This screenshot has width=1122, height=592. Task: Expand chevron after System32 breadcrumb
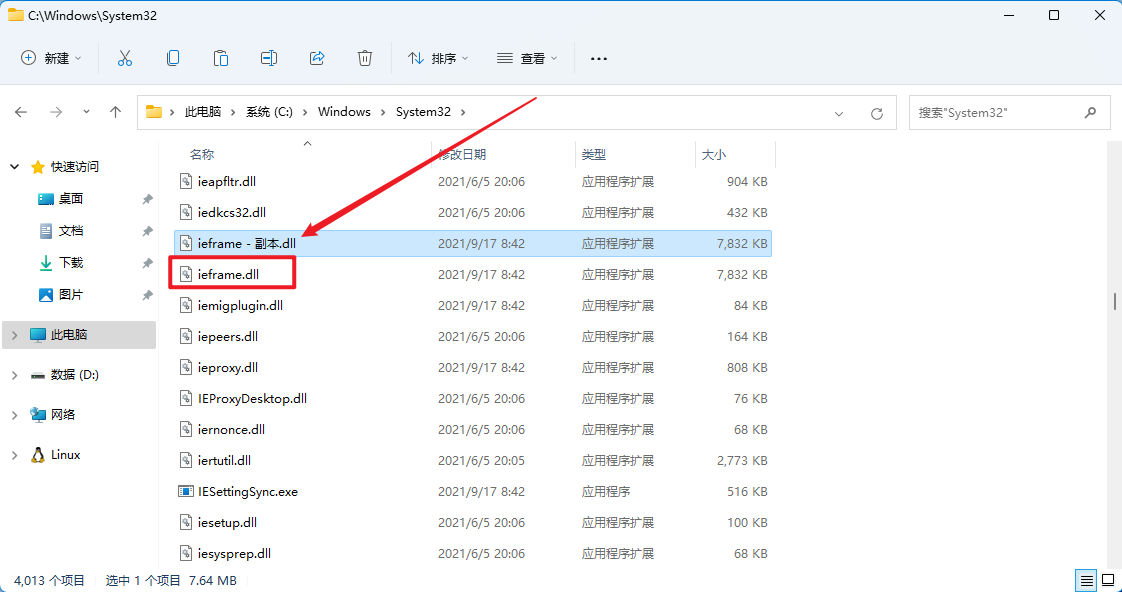[463, 112]
